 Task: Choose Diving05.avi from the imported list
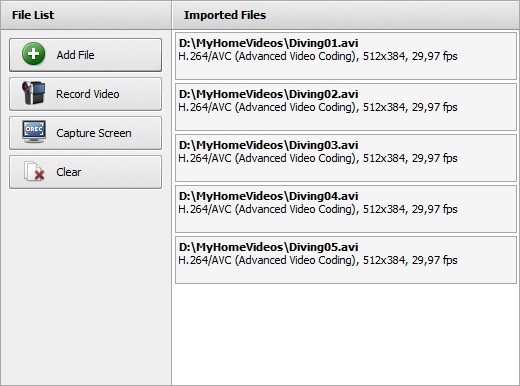tap(346, 260)
